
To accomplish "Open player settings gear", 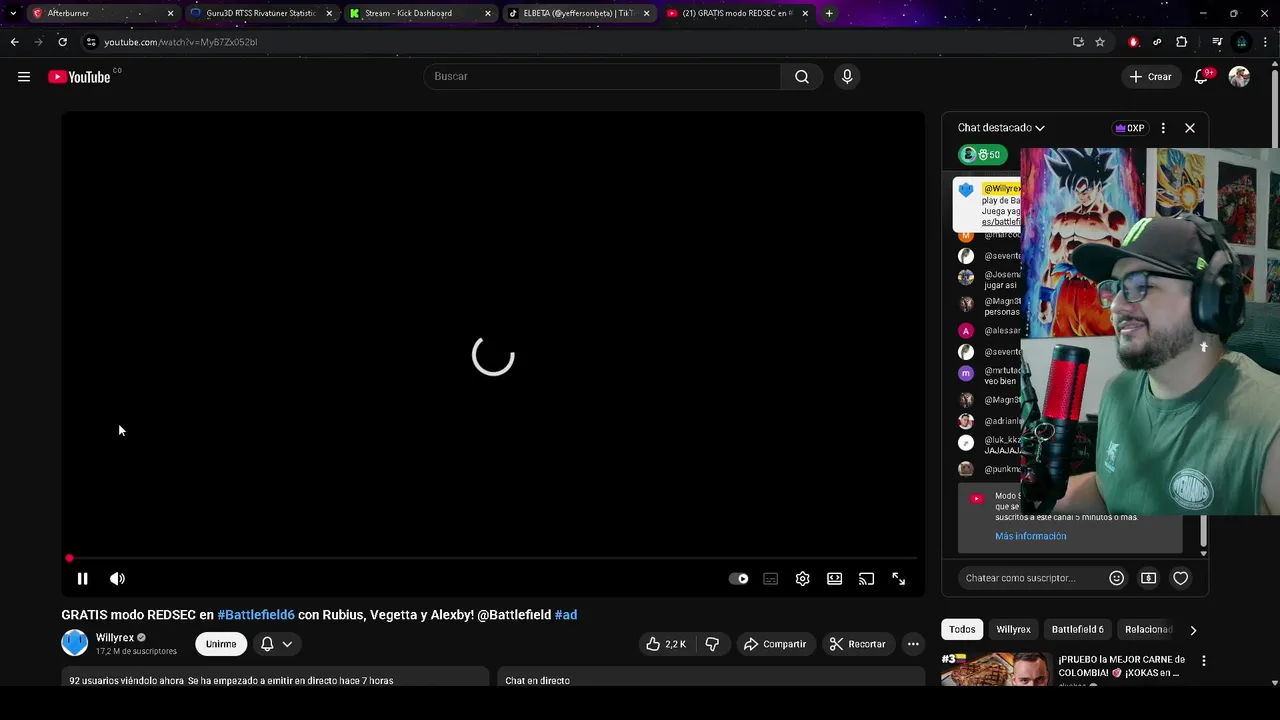I will coord(803,579).
